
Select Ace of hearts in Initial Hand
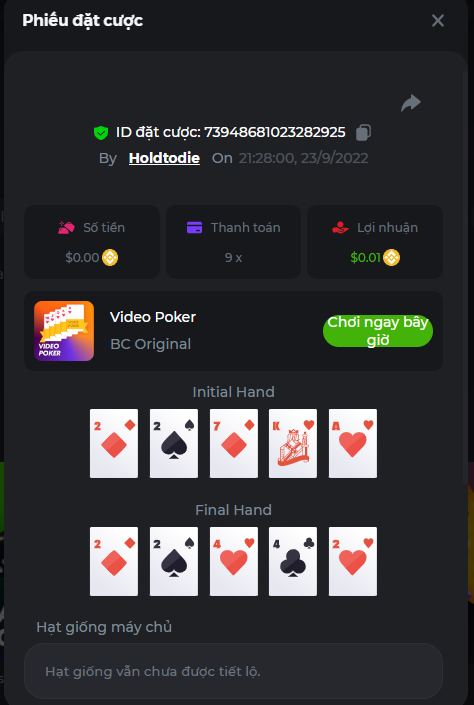click(353, 443)
